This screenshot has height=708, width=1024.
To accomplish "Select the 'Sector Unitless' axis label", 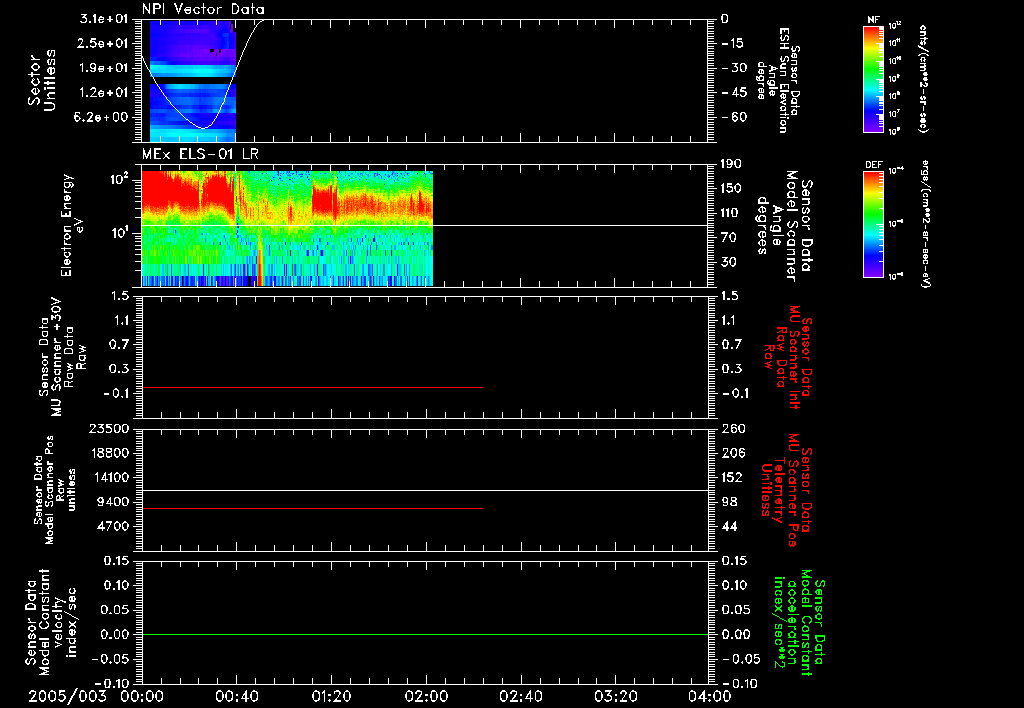I will coord(42,80).
